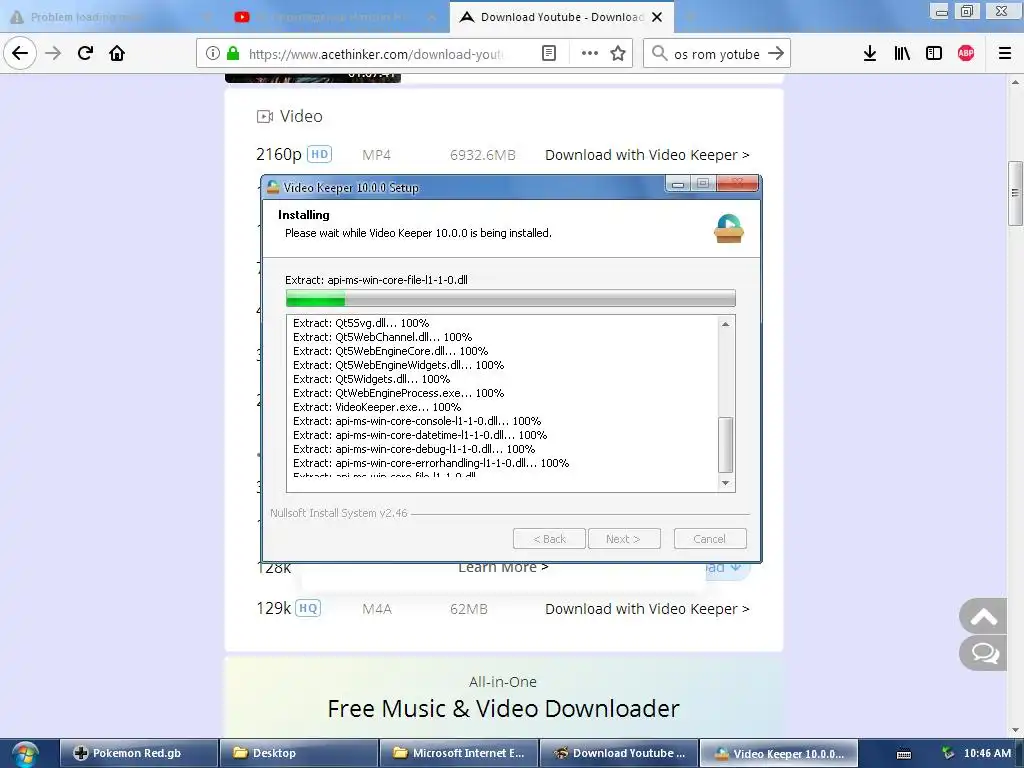Image resolution: width=1024 pixels, height=768 pixels.
Task: Submit search with the go arrow
Action: coord(776,54)
